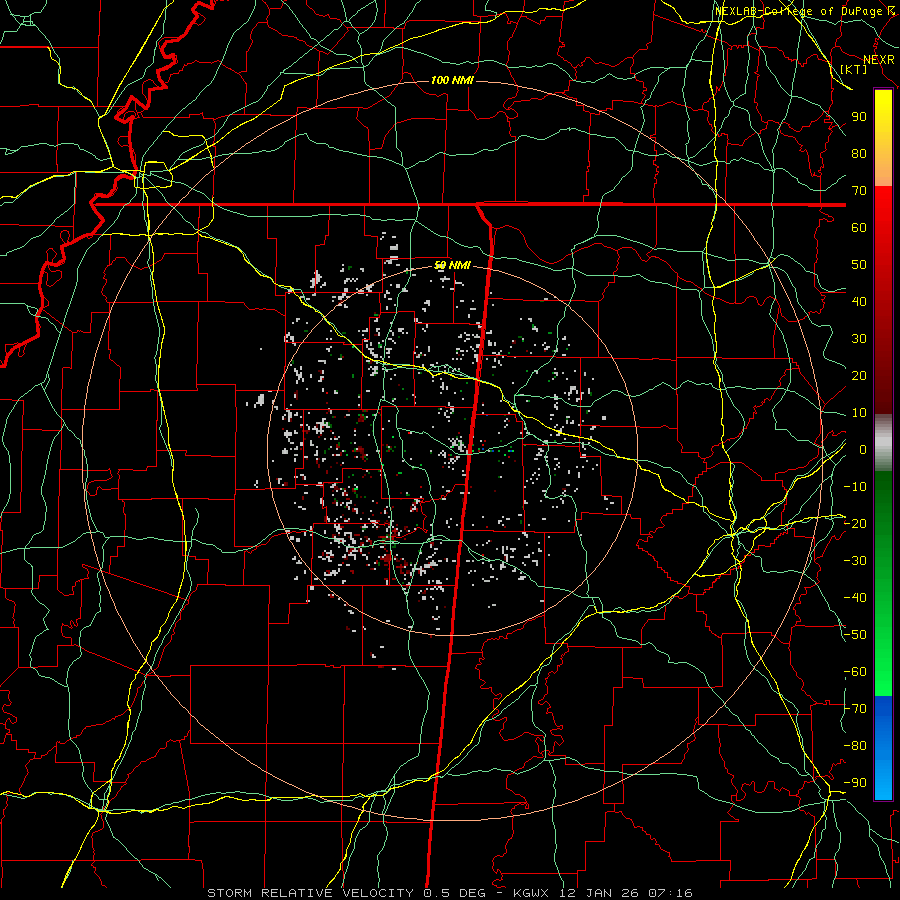Pick the light blue bottom band of the color bar
The image size is (900, 900).
tap(883, 781)
